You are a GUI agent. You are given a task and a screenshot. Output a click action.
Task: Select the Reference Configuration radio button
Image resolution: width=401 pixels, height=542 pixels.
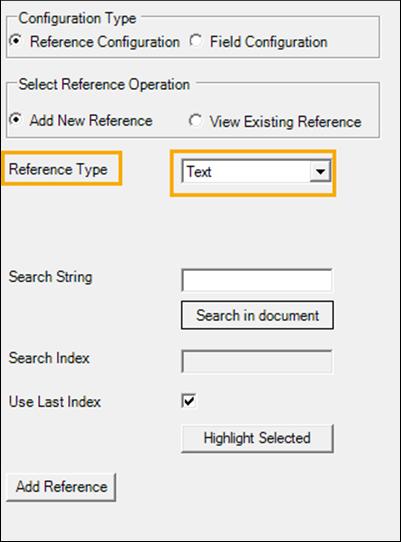click(16, 41)
